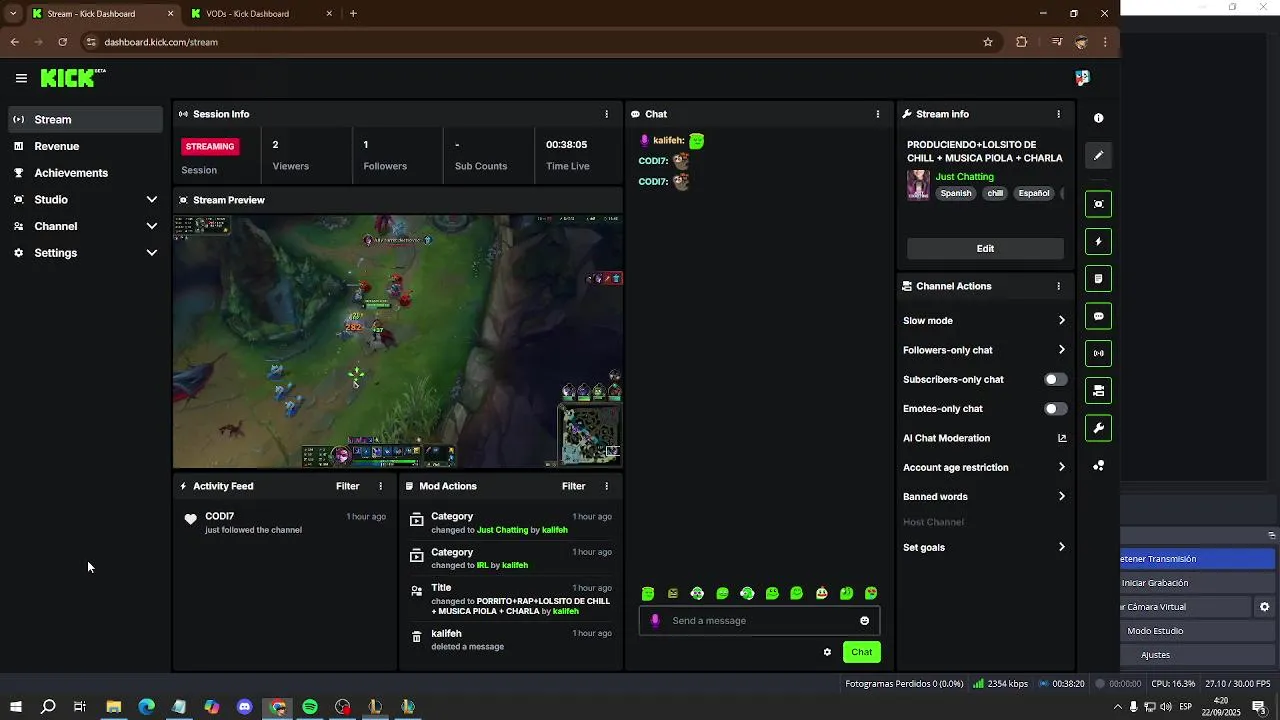Image resolution: width=1280 pixels, height=720 pixels.
Task: Click the Spanish tag chip
Action: (x=955, y=194)
